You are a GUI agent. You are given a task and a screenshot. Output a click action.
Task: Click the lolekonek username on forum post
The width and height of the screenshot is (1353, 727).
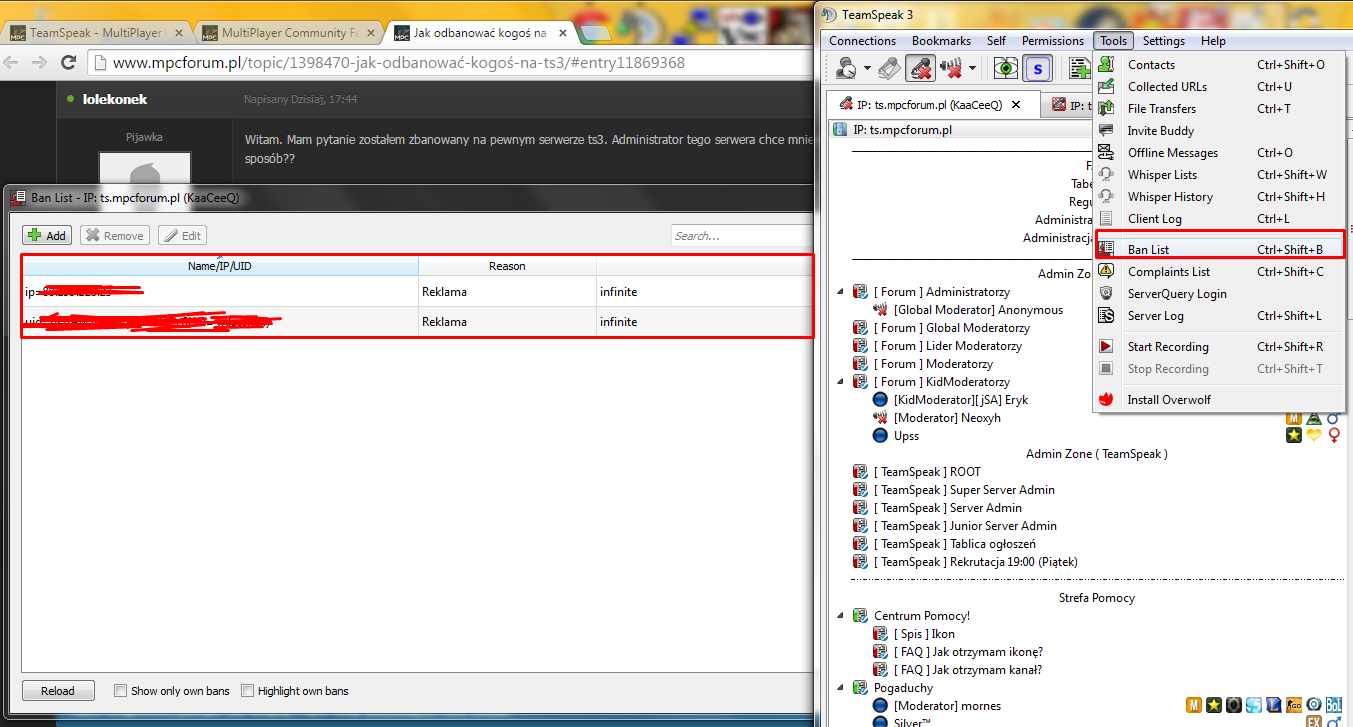[x=113, y=99]
